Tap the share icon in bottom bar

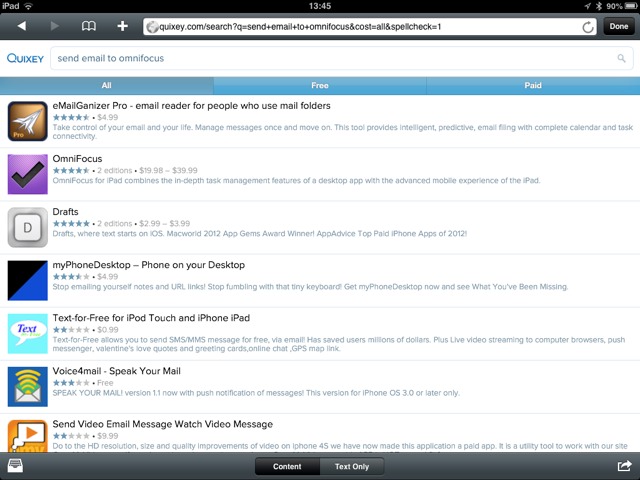pyautogui.click(x=624, y=466)
